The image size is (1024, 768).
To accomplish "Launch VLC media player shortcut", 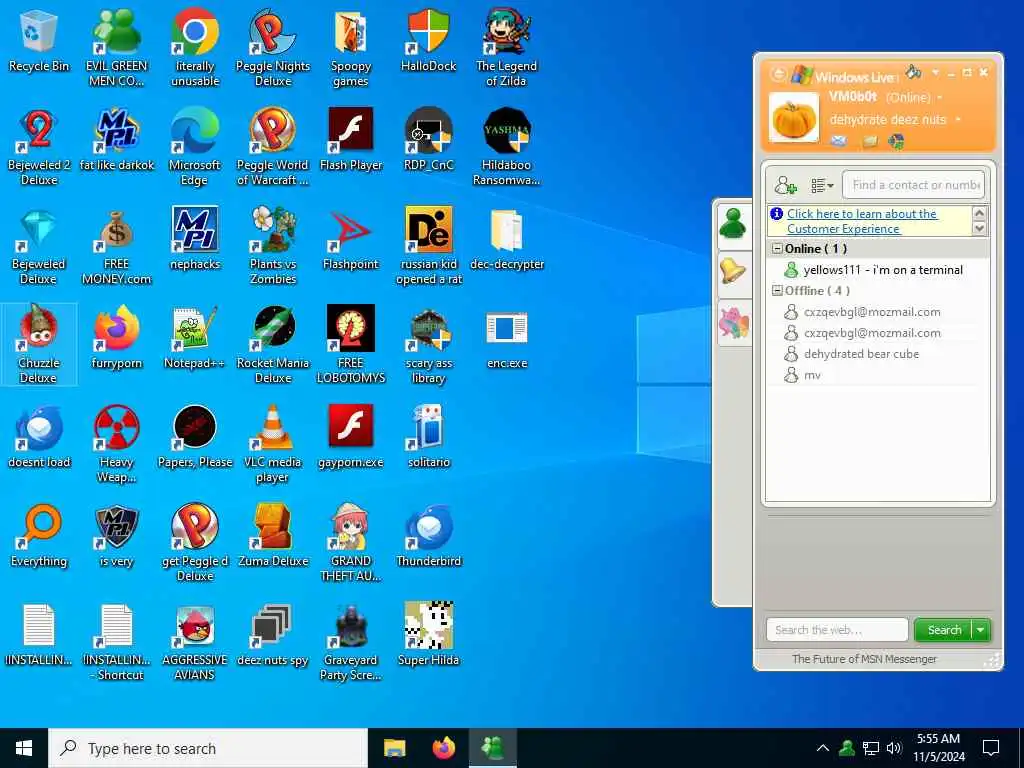I will 273,445.
